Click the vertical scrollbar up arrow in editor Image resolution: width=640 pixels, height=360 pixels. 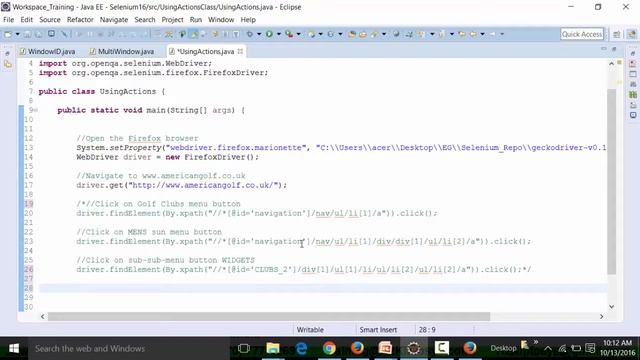[611, 63]
